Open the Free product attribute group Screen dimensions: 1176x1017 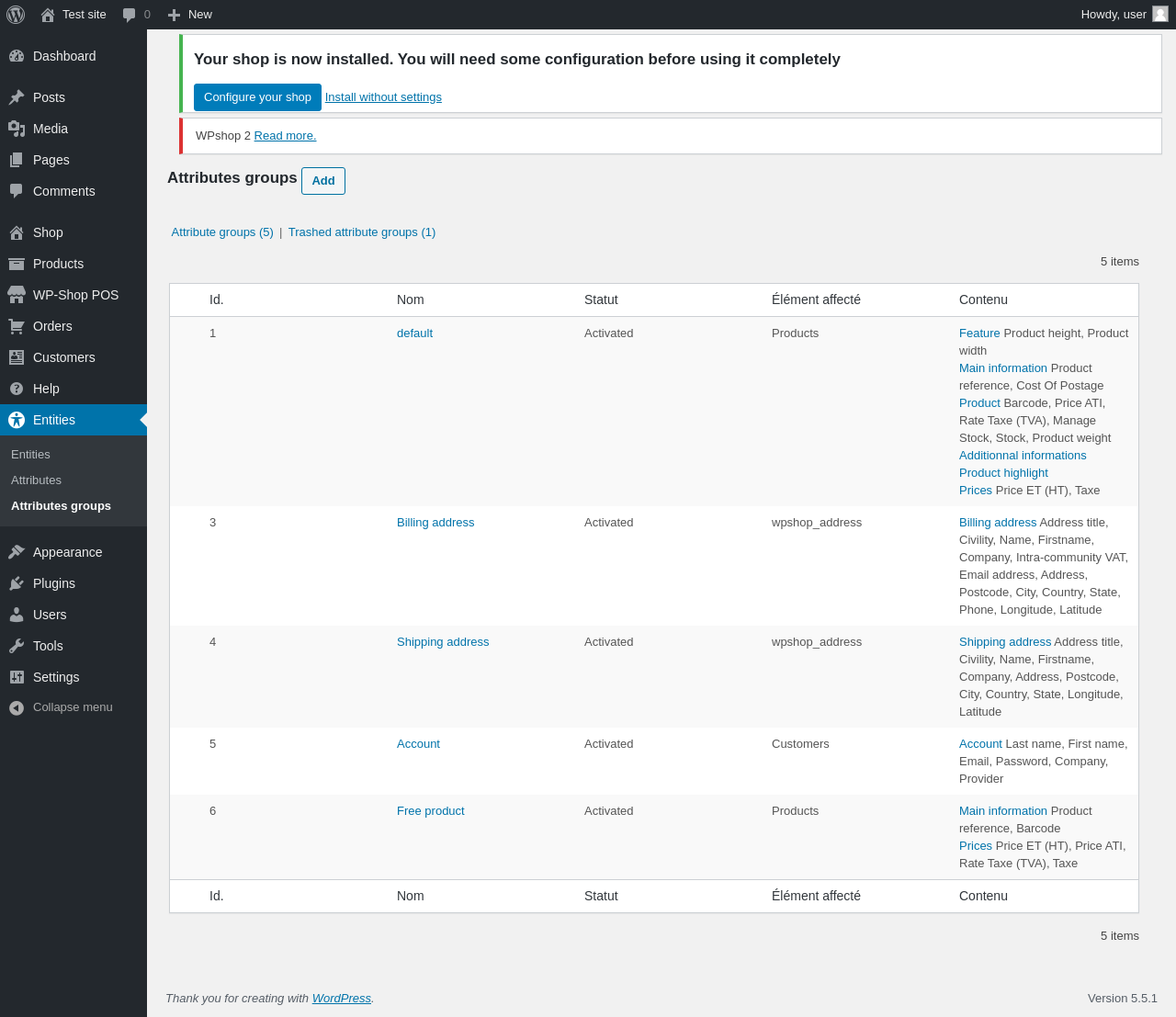pos(431,811)
